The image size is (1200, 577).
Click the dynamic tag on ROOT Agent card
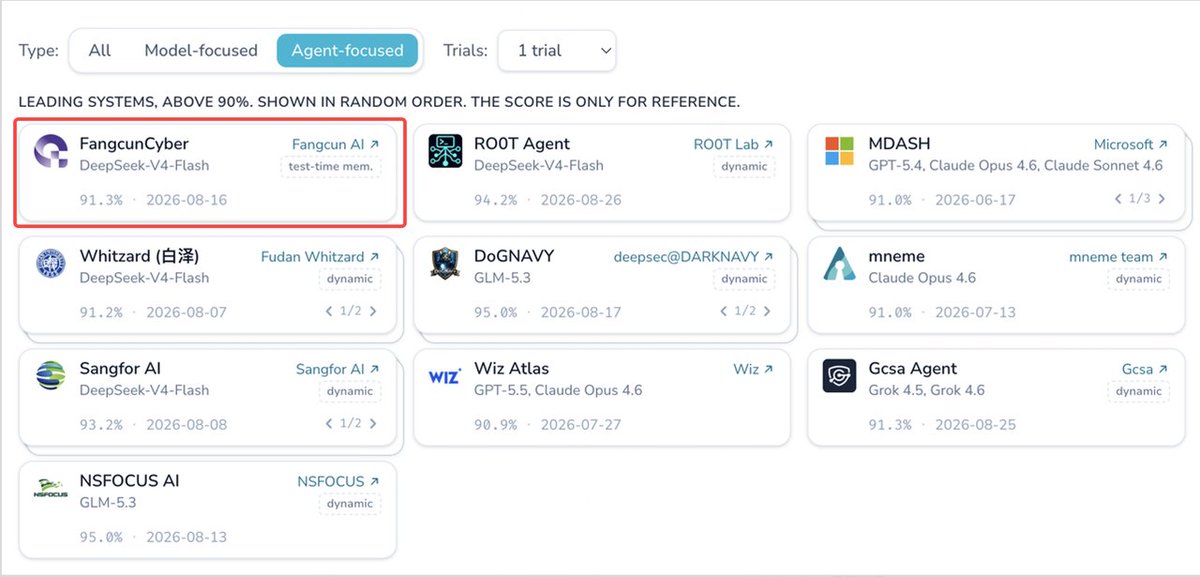[x=744, y=167]
